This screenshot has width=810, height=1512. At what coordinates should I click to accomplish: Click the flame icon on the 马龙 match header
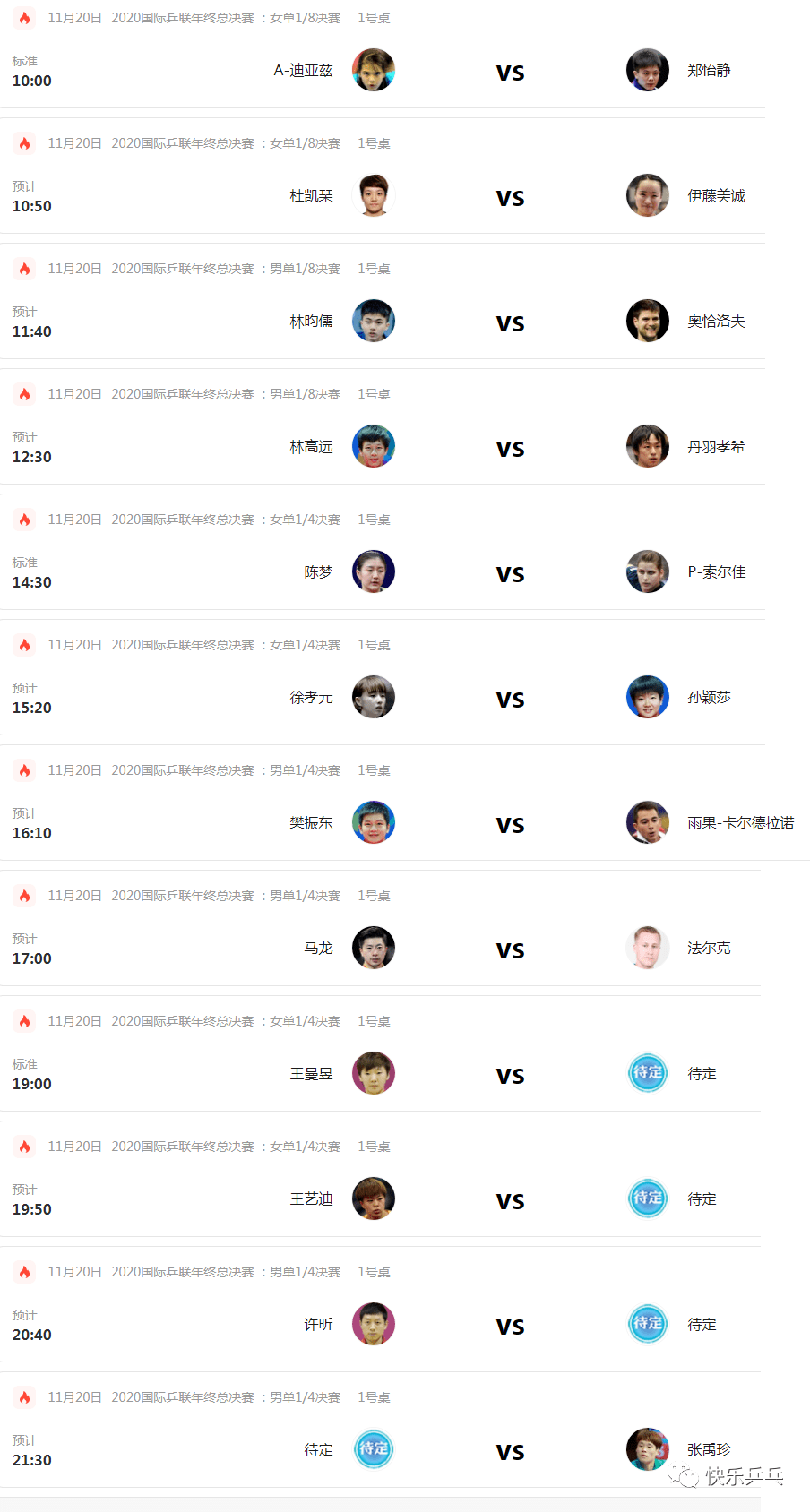pos(25,896)
